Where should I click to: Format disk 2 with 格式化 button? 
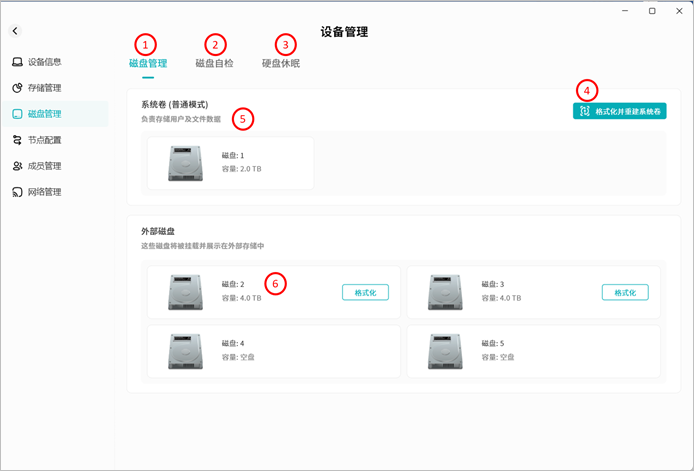pyautogui.click(x=365, y=292)
